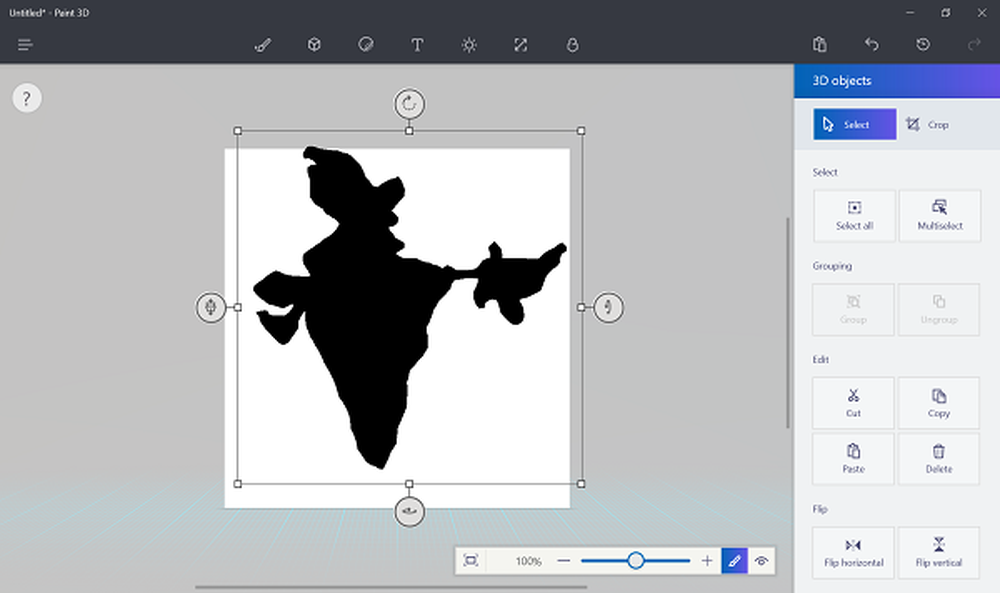Open the Canvas tool
The width and height of the screenshot is (1000, 593).
click(x=520, y=45)
